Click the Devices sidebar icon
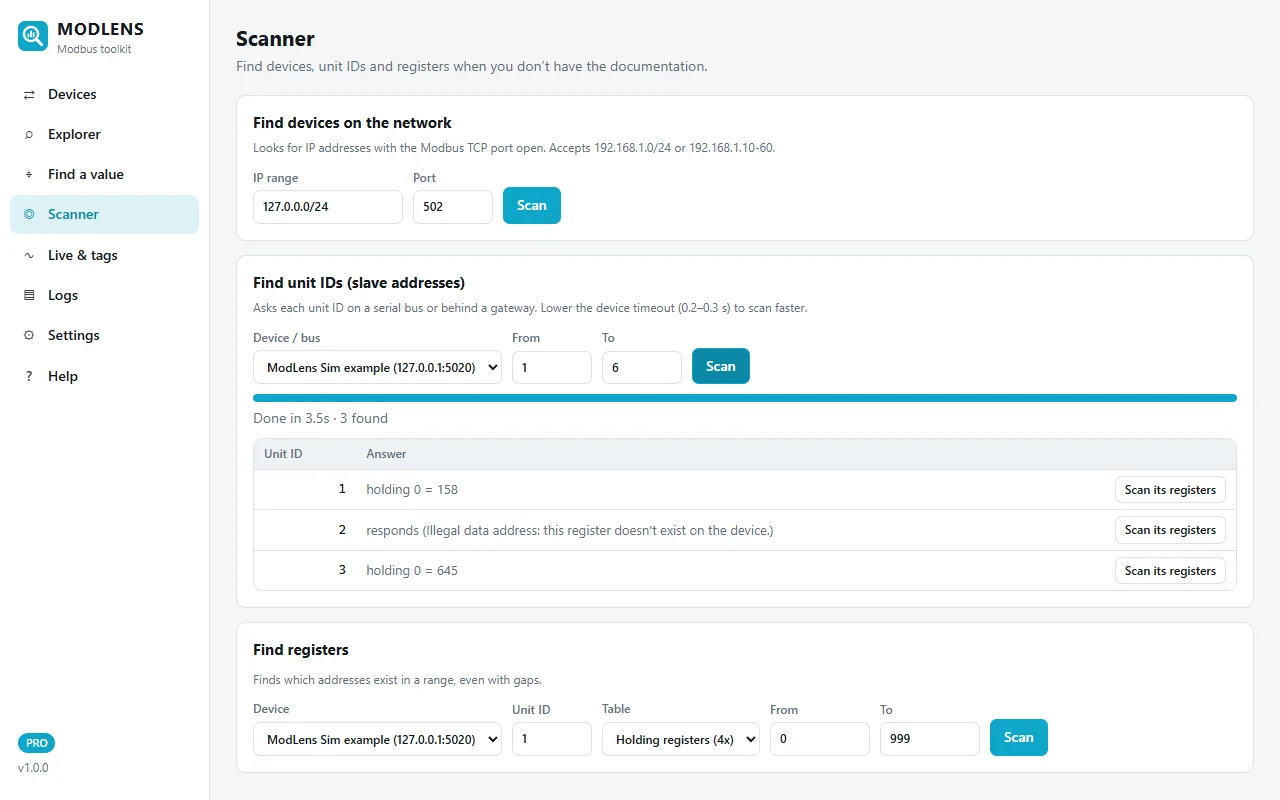Image resolution: width=1280 pixels, height=800 pixels. 29,94
